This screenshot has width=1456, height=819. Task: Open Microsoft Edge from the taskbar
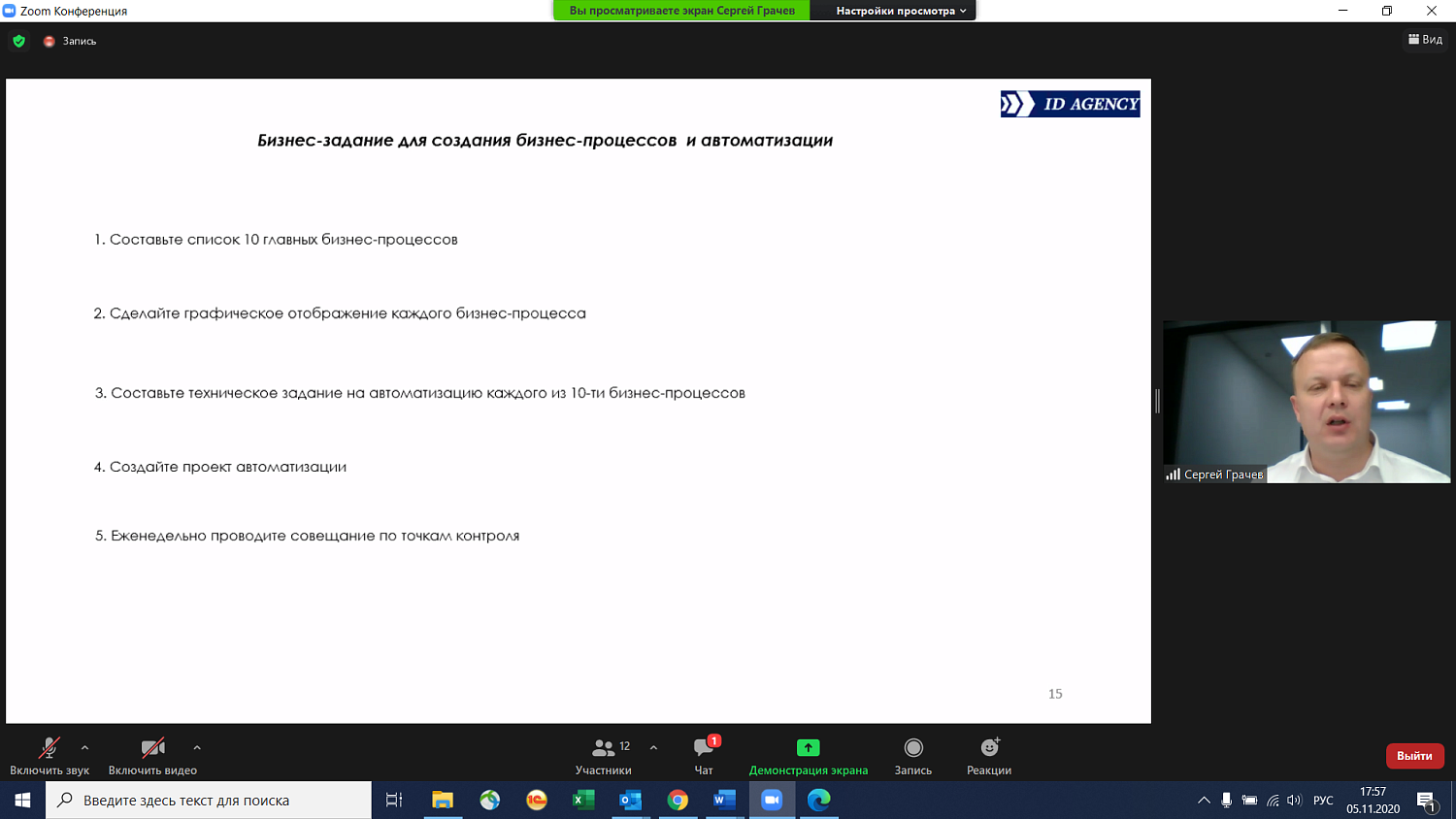(818, 800)
